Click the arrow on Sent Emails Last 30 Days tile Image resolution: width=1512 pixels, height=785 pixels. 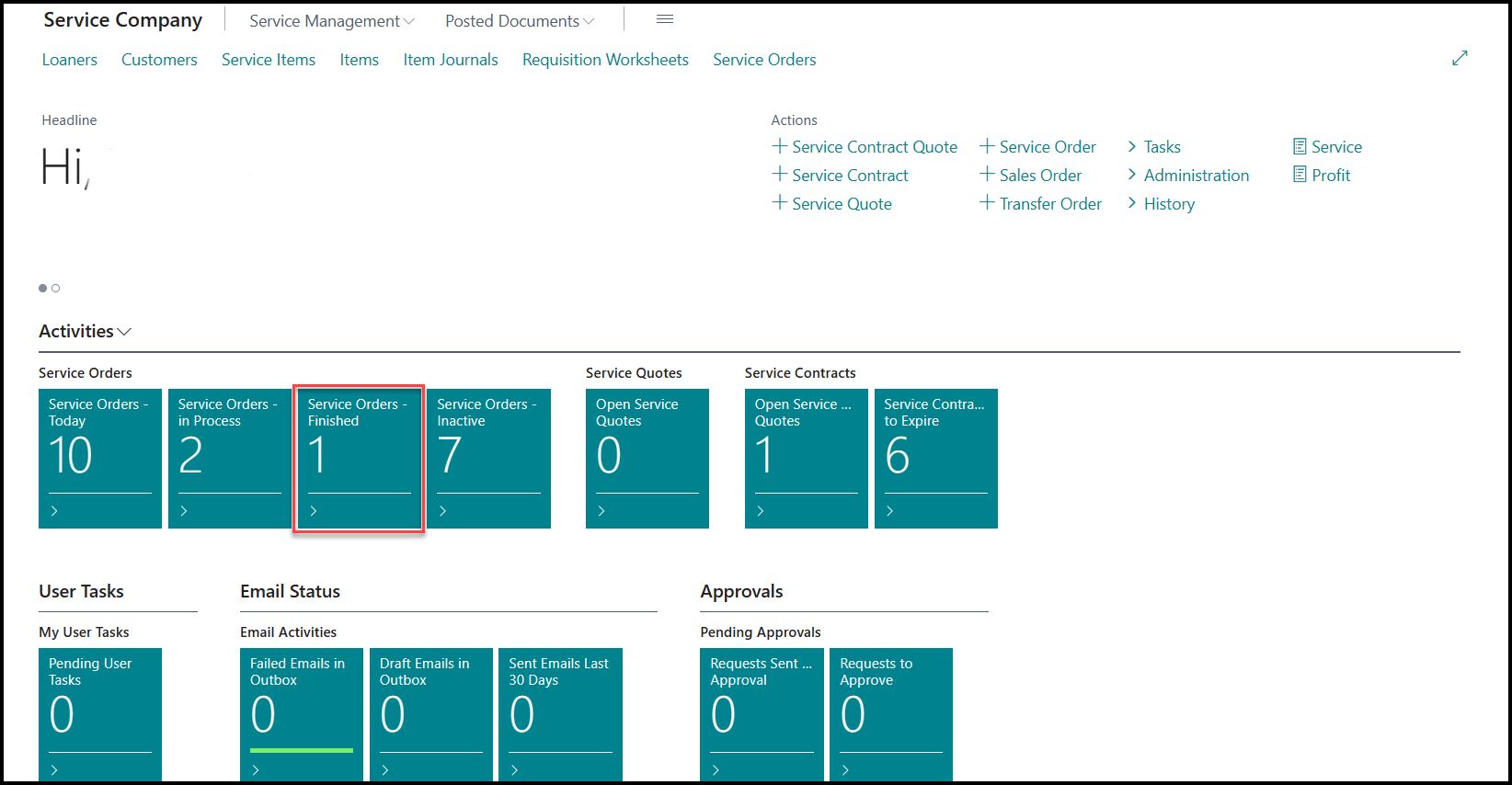click(514, 770)
